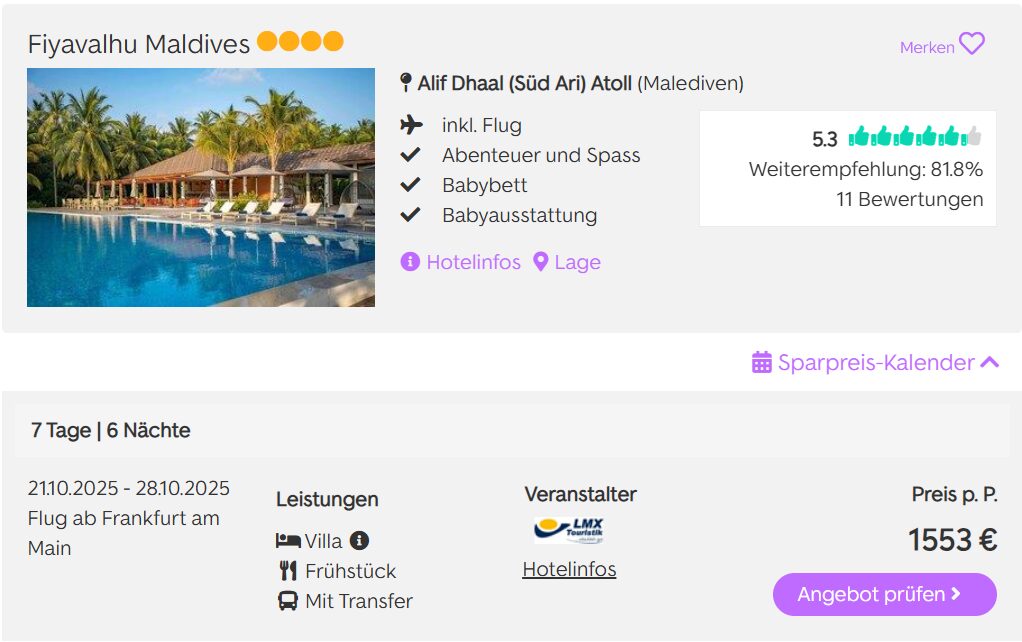Screen dimensions: 1022x642
Task: Click the Fiyavalhu Maldives hotel title
Action: [x=139, y=44]
